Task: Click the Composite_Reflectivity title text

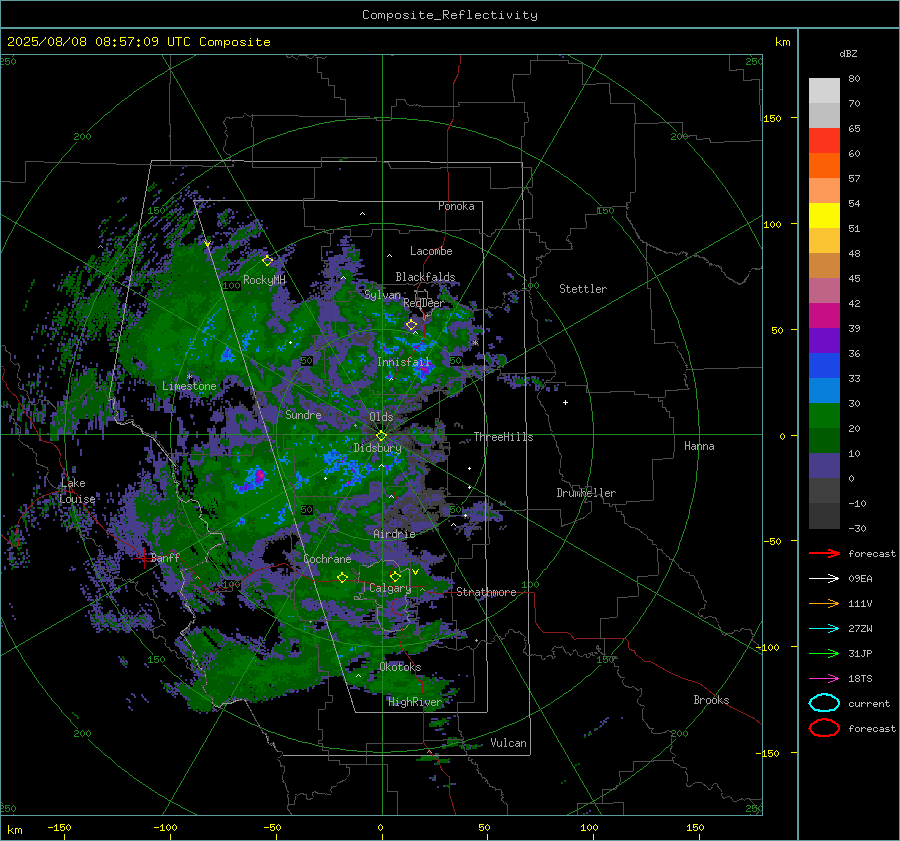Action: (449, 15)
